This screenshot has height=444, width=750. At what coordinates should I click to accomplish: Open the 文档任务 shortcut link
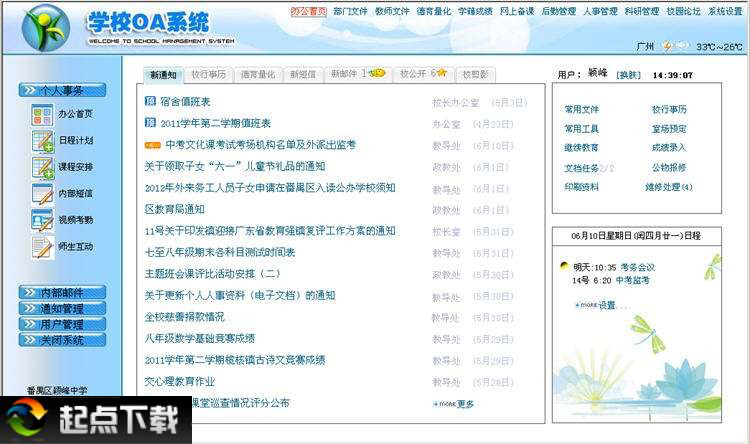point(589,168)
